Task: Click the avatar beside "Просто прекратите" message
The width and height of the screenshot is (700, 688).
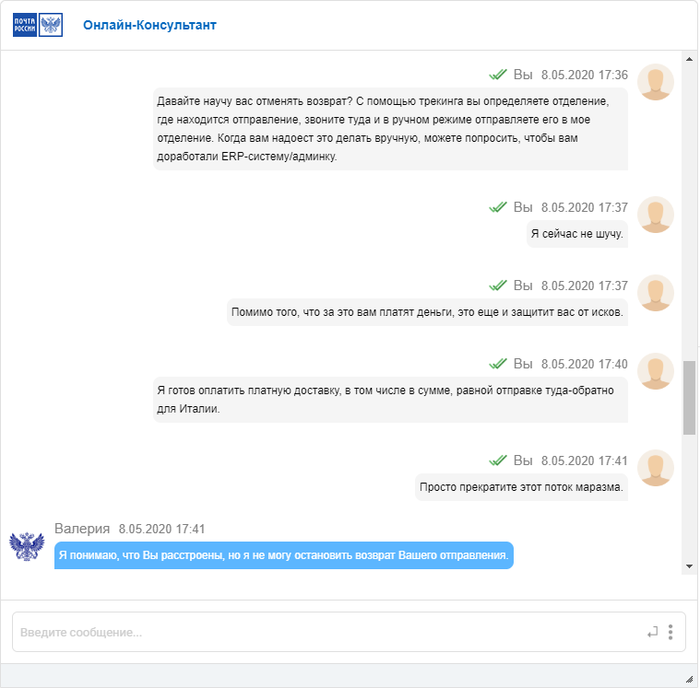Action: (655, 468)
